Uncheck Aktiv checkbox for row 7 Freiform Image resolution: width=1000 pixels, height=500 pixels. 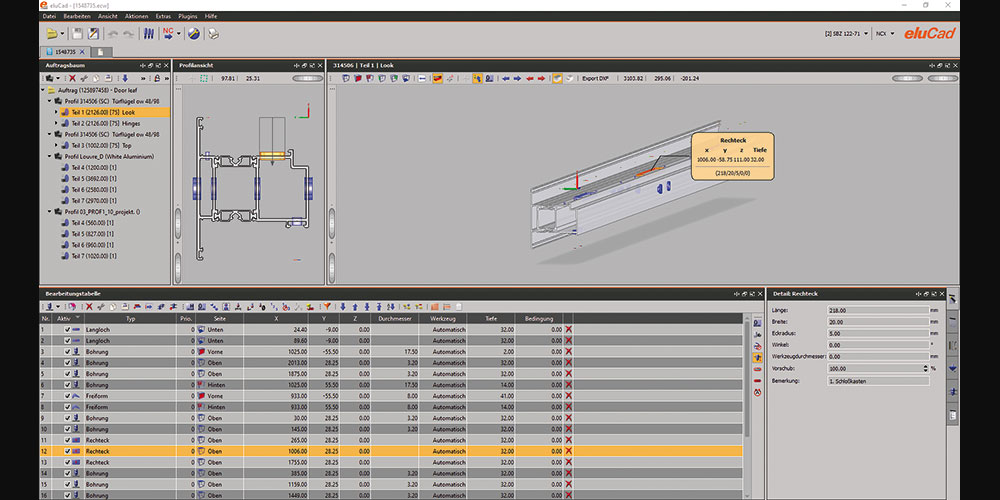pos(68,395)
